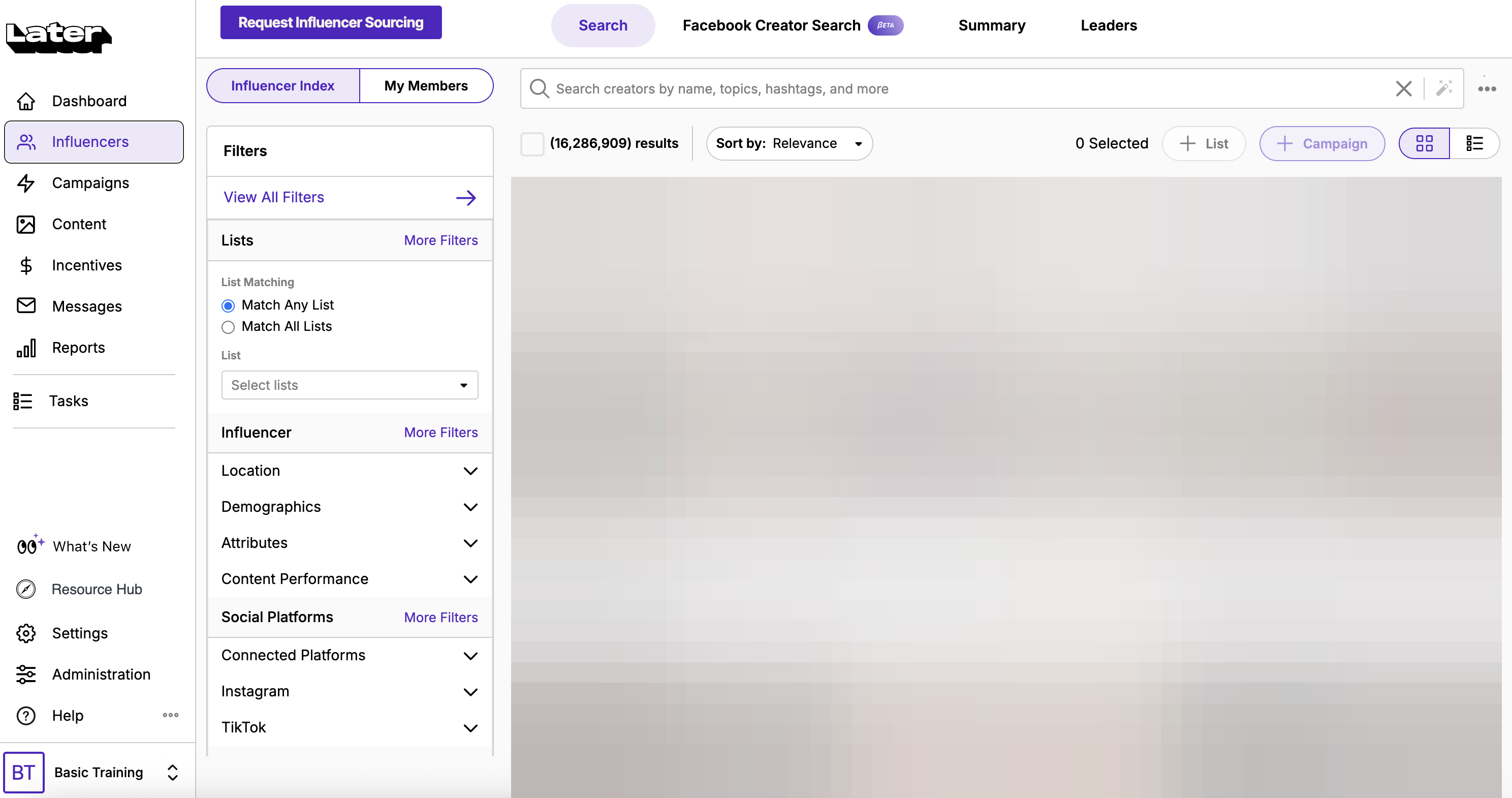Click the Help question mark icon
Screen dimensions: 1512x798
click(x=26, y=715)
